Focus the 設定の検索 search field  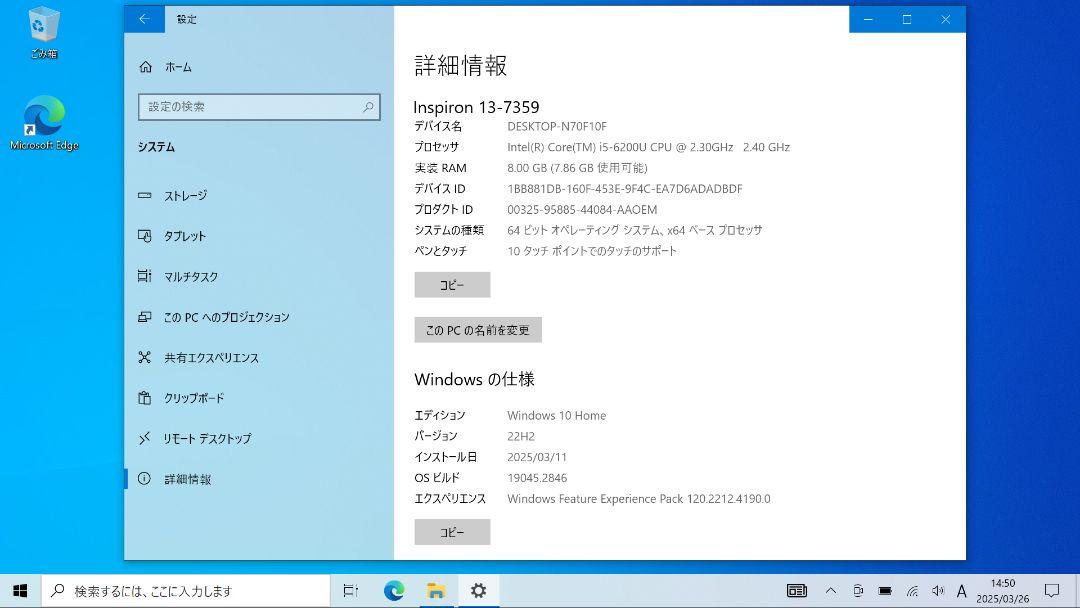pyautogui.click(x=259, y=107)
